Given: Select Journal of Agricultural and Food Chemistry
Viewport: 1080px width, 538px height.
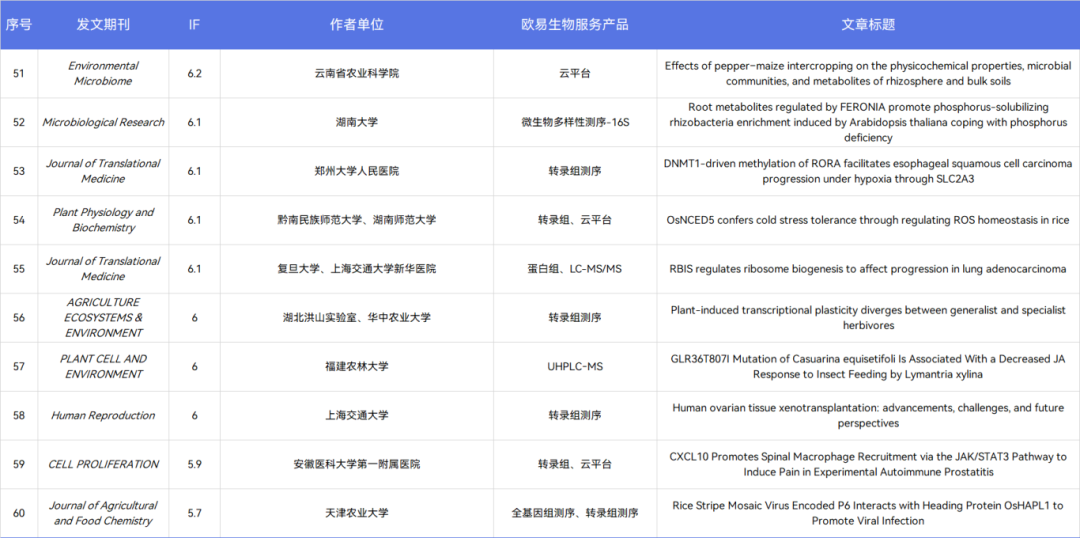Looking at the screenshot, I should coord(103,513).
